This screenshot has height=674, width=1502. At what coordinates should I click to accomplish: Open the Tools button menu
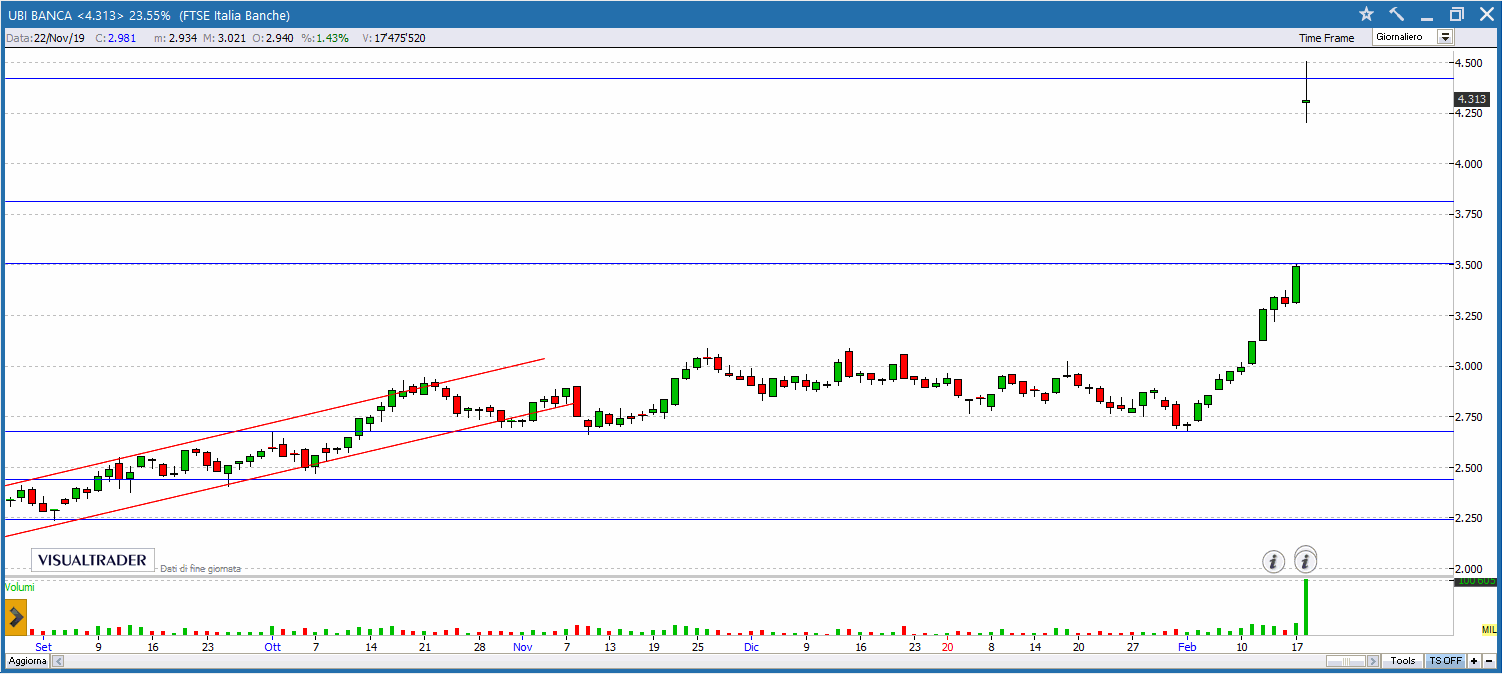(1403, 661)
